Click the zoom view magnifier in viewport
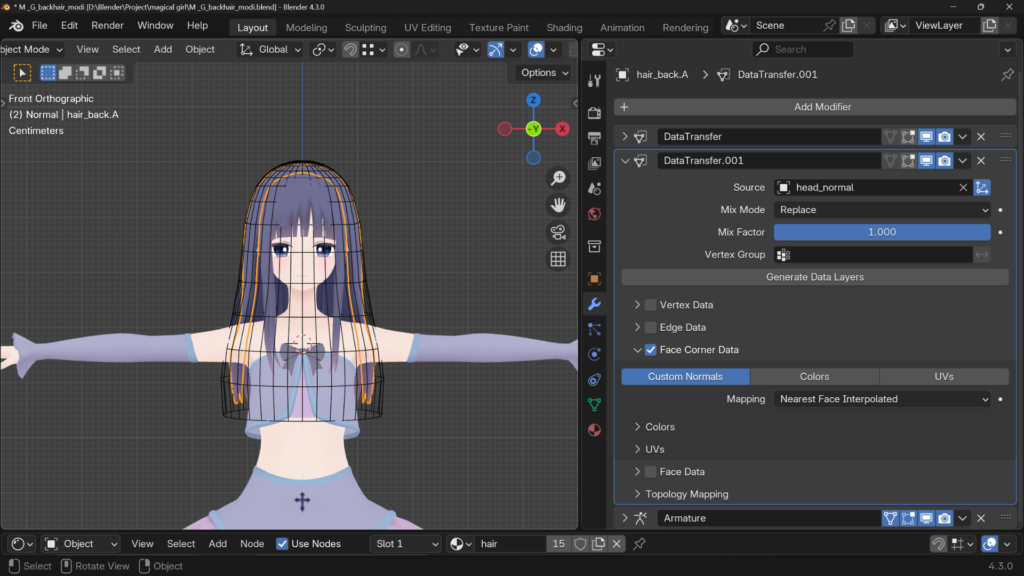This screenshot has height=576, width=1024. [x=558, y=179]
